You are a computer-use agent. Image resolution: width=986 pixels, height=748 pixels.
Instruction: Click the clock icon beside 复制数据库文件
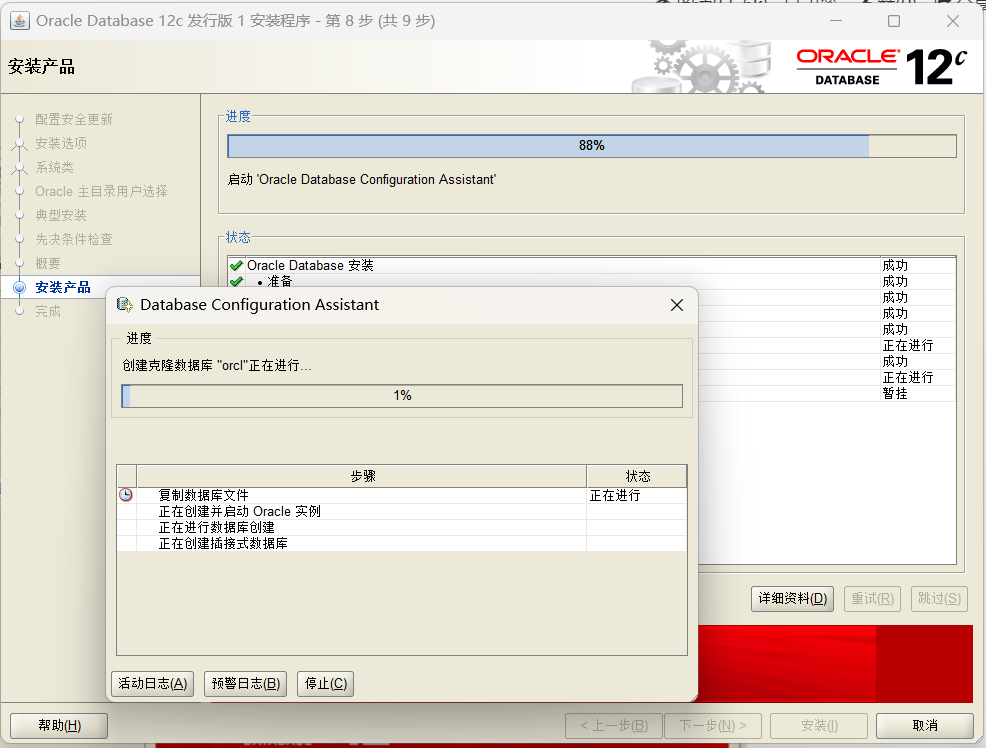[x=126, y=495]
